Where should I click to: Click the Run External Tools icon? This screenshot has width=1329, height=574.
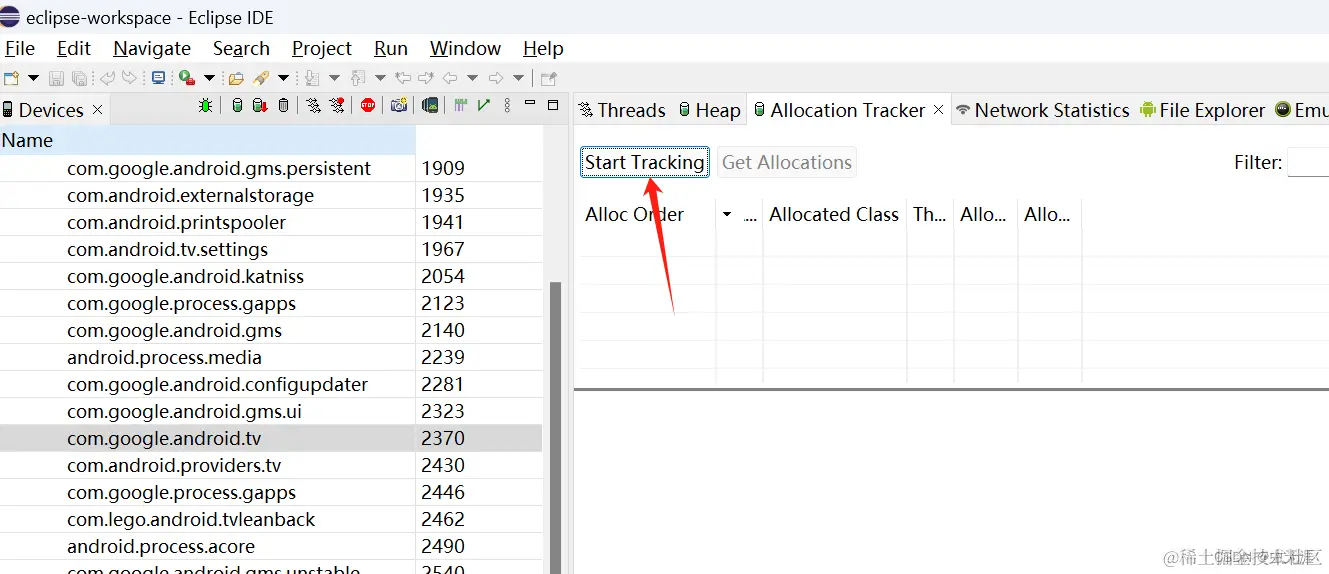point(186,78)
